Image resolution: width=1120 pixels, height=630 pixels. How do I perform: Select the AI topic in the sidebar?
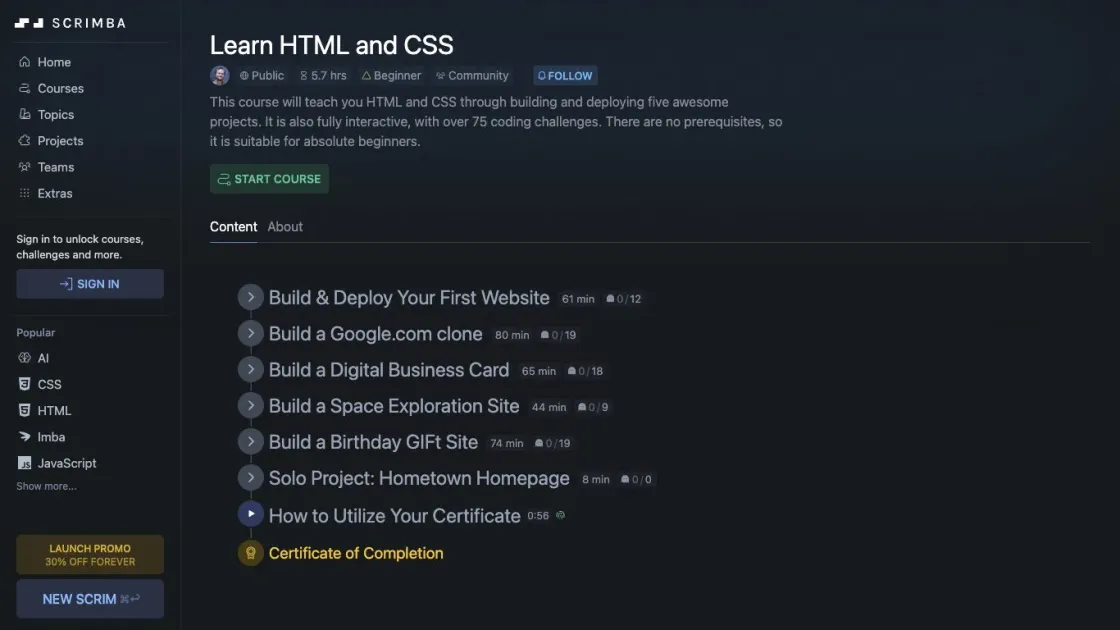(42, 357)
